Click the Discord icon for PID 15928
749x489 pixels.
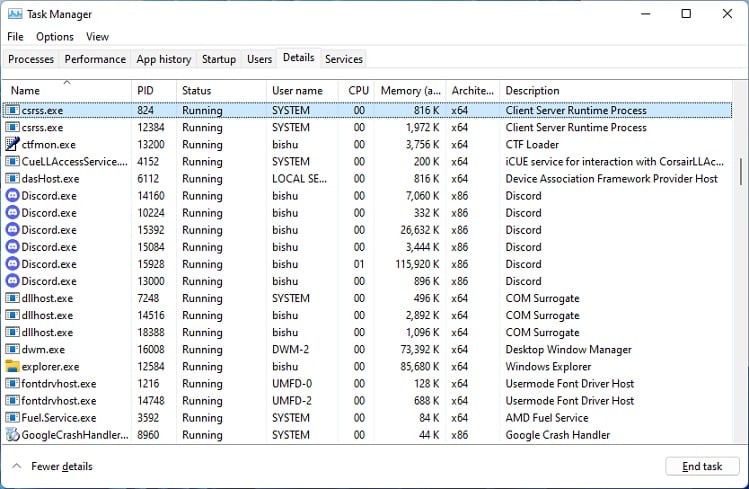coord(13,264)
